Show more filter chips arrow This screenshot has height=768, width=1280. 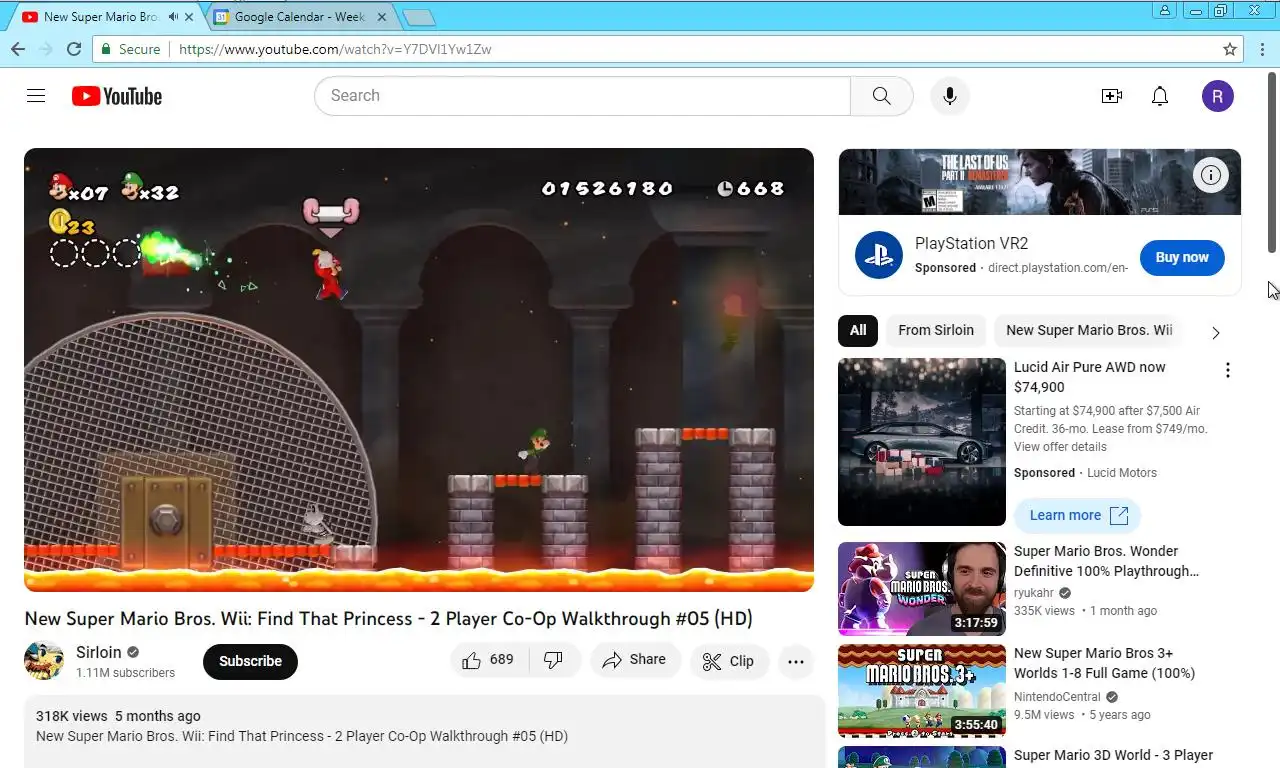pyautogui.click(x=1216, y=332)
